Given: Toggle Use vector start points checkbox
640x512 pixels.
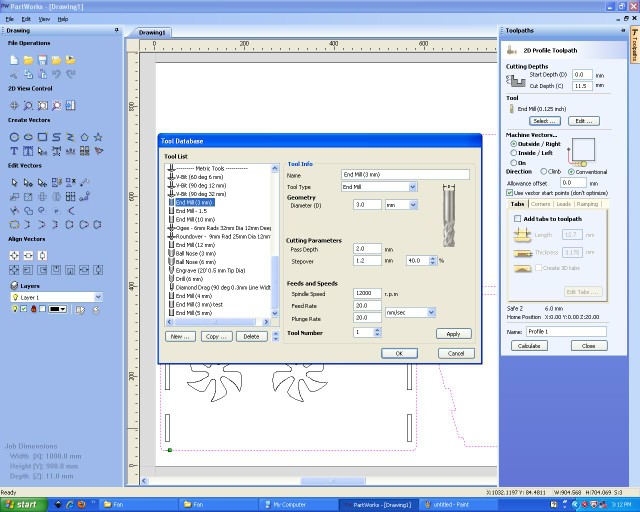Looking at the screenshot, I should tap(509, 192).
